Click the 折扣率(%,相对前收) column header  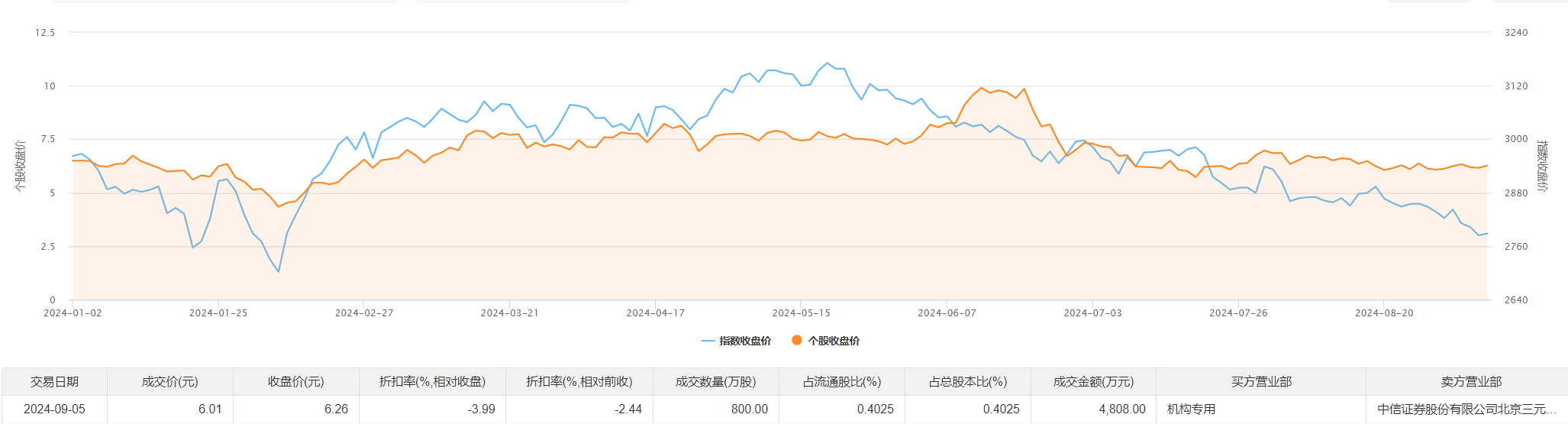(x=579, y=381)
